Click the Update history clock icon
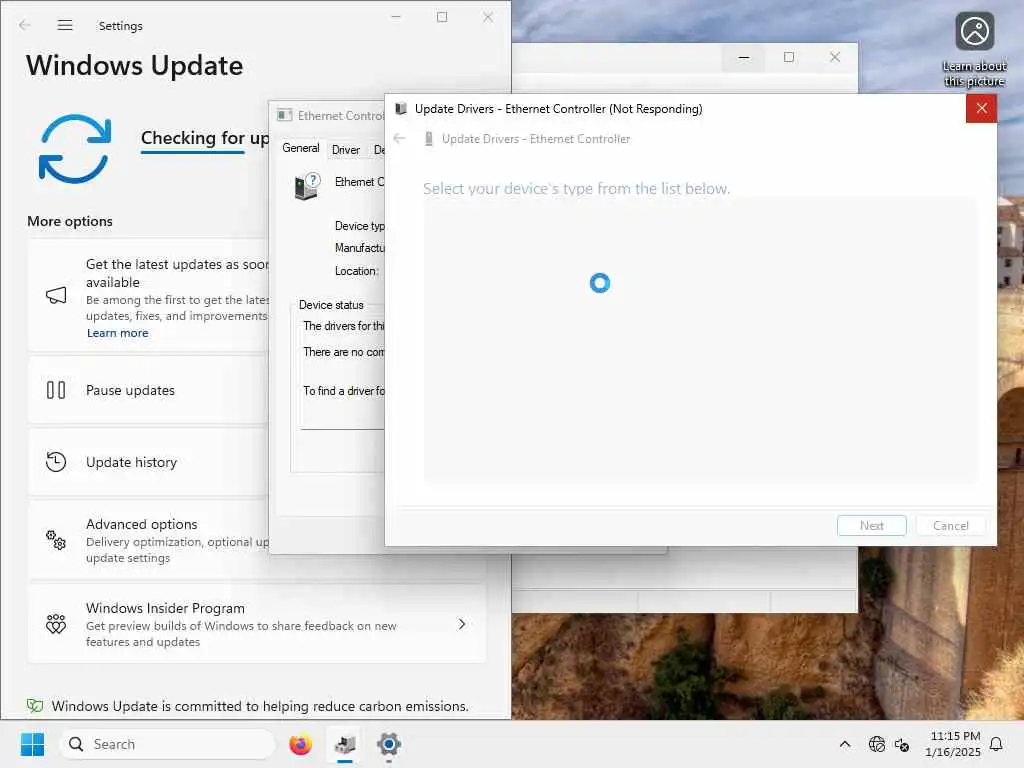Image resolution: width=1024 pixels, height=768 pixels. (x=56, y=462)
